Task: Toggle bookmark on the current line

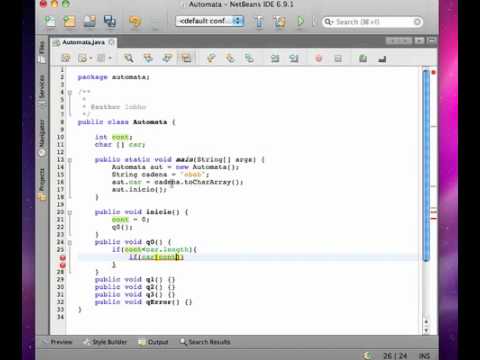Action: click(x=249, y=59)
